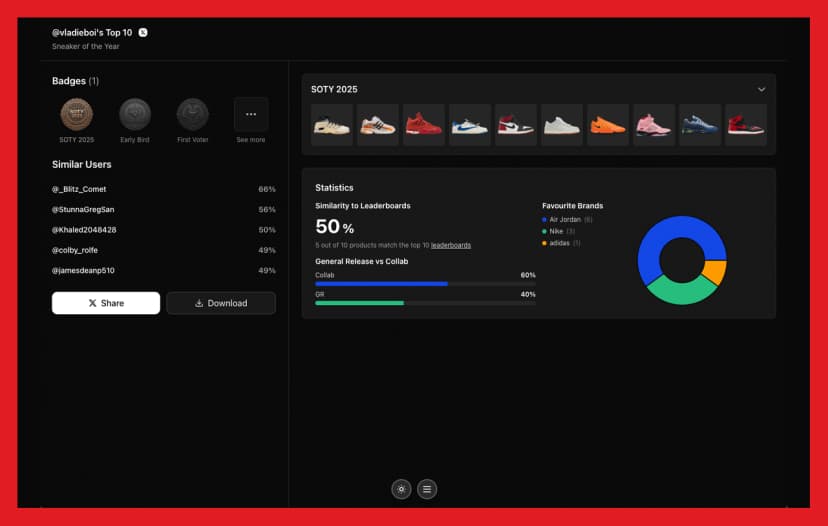Open the leaderboards link

tap(450, 245)
